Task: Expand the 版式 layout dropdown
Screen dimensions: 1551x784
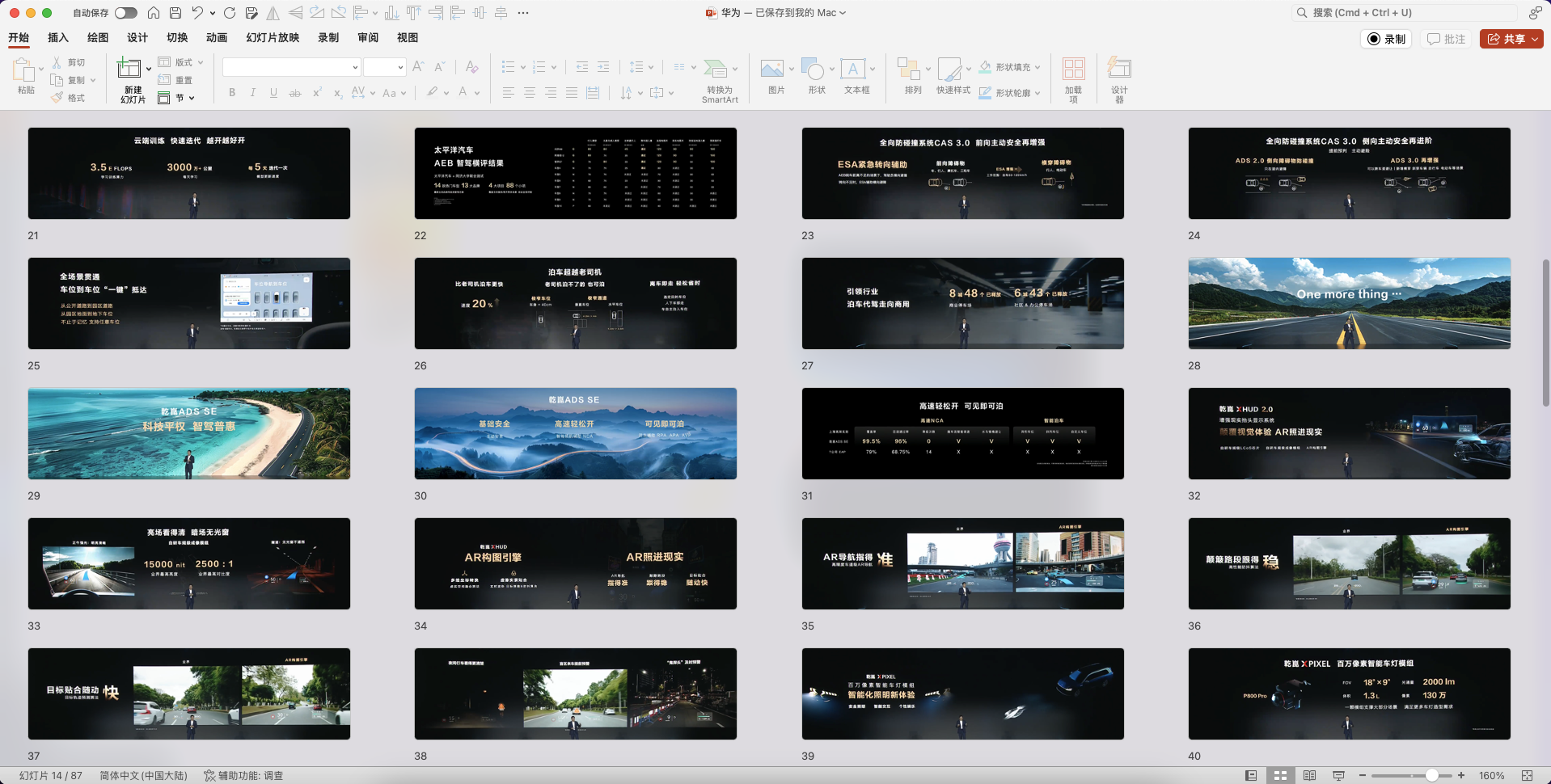Action: 201,62
